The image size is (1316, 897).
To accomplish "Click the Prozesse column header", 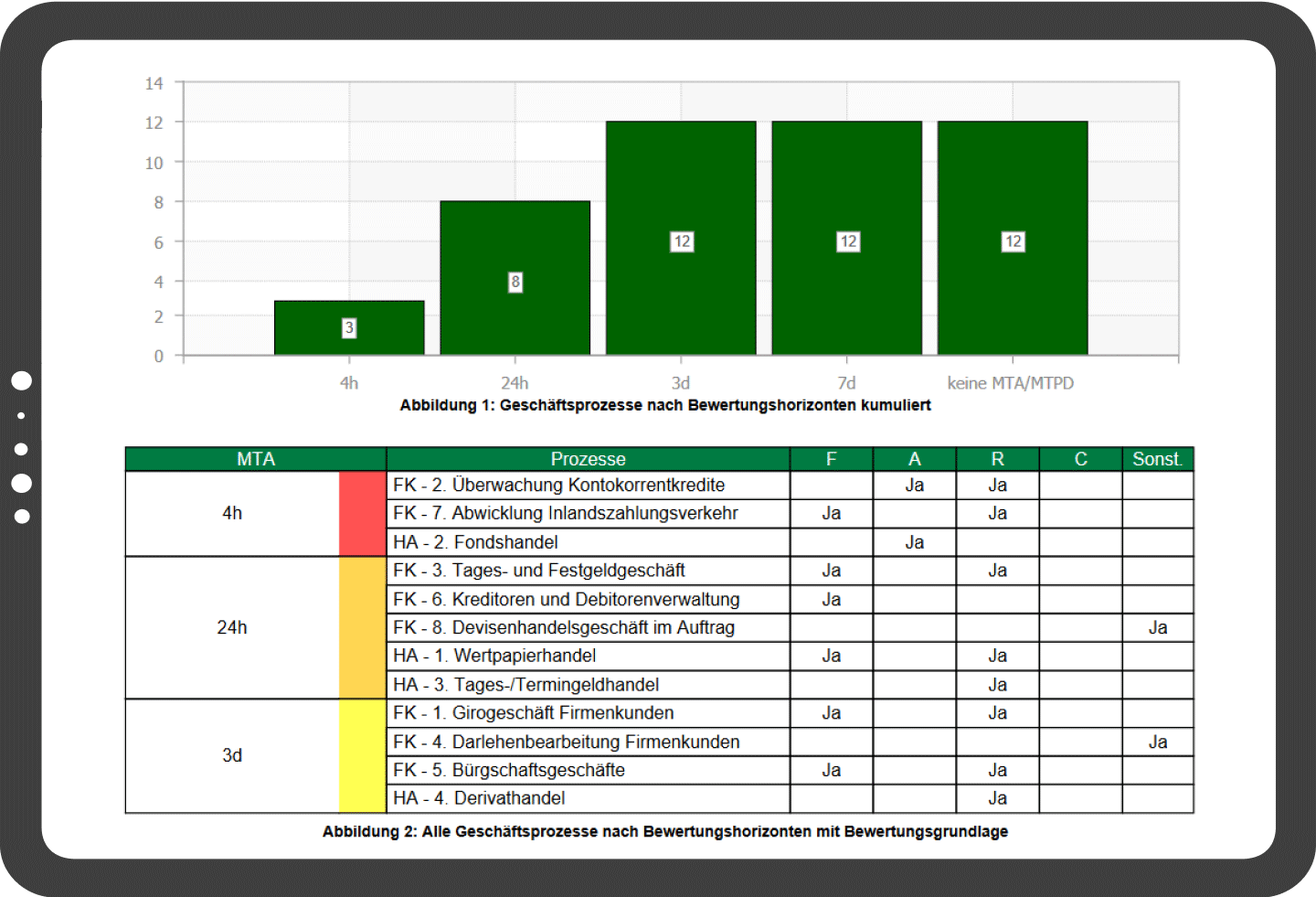I will pyautogui.click(x=588, y=458).
